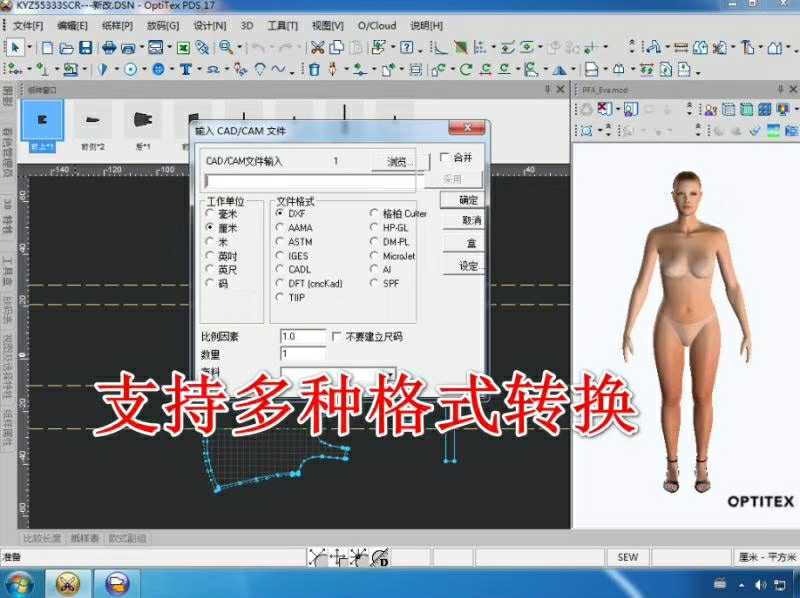Check the 合并 checkbox

click(x=444, y=157)
